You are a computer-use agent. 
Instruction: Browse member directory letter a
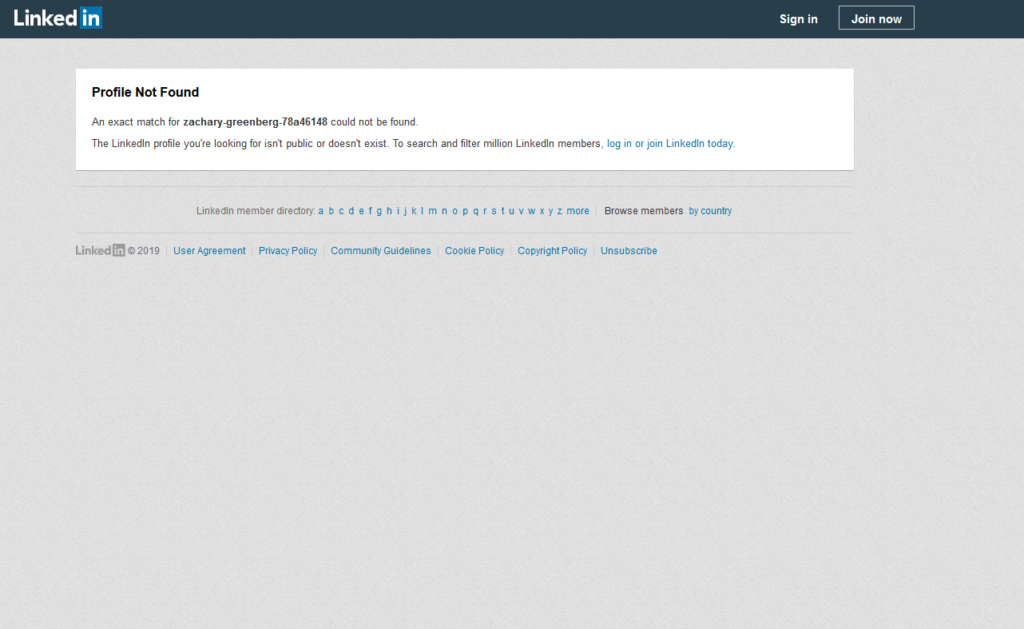tap(321, 211)
